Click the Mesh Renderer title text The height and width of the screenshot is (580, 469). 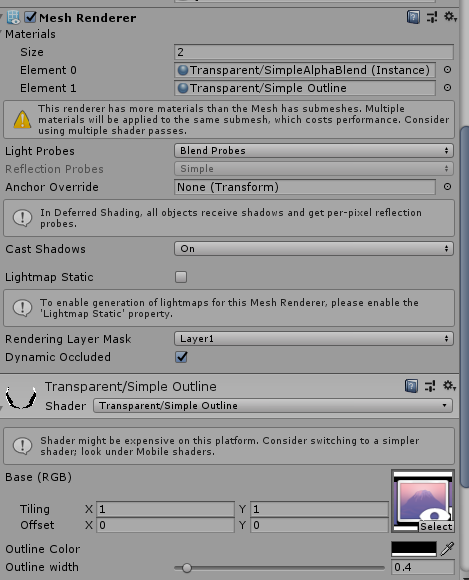click(x=88, y=18)
